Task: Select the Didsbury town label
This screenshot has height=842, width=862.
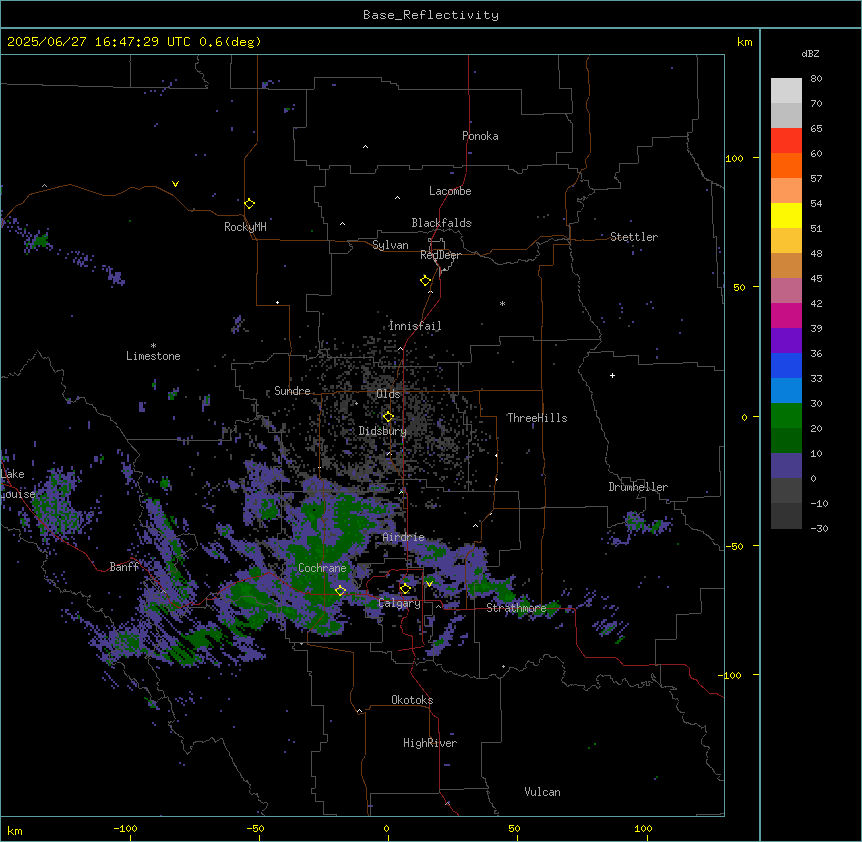Action: pos(383,431)
